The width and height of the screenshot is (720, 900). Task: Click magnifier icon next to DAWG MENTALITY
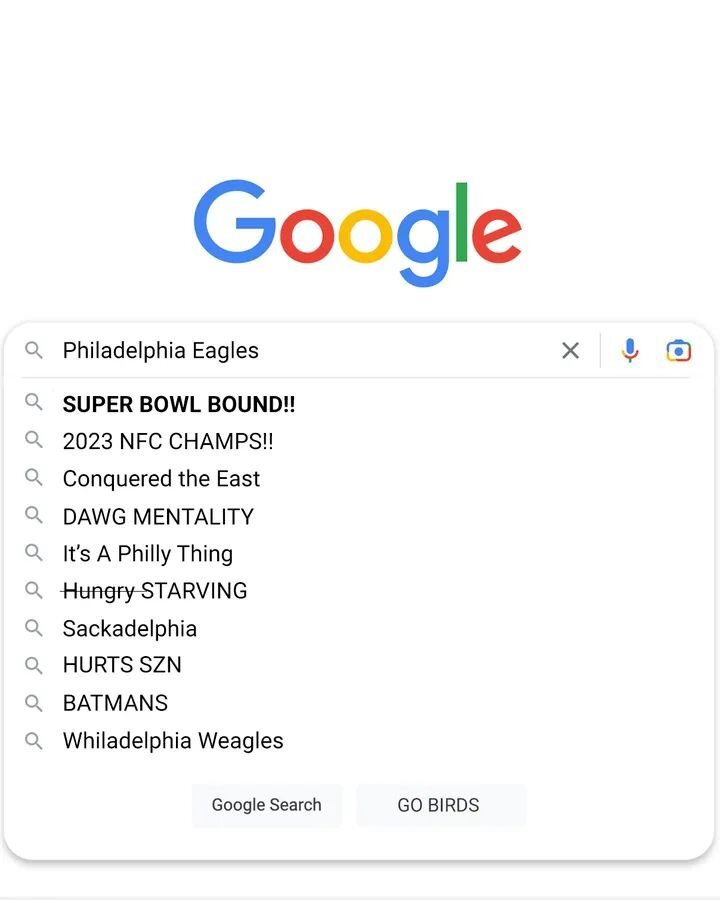[34, 515]
